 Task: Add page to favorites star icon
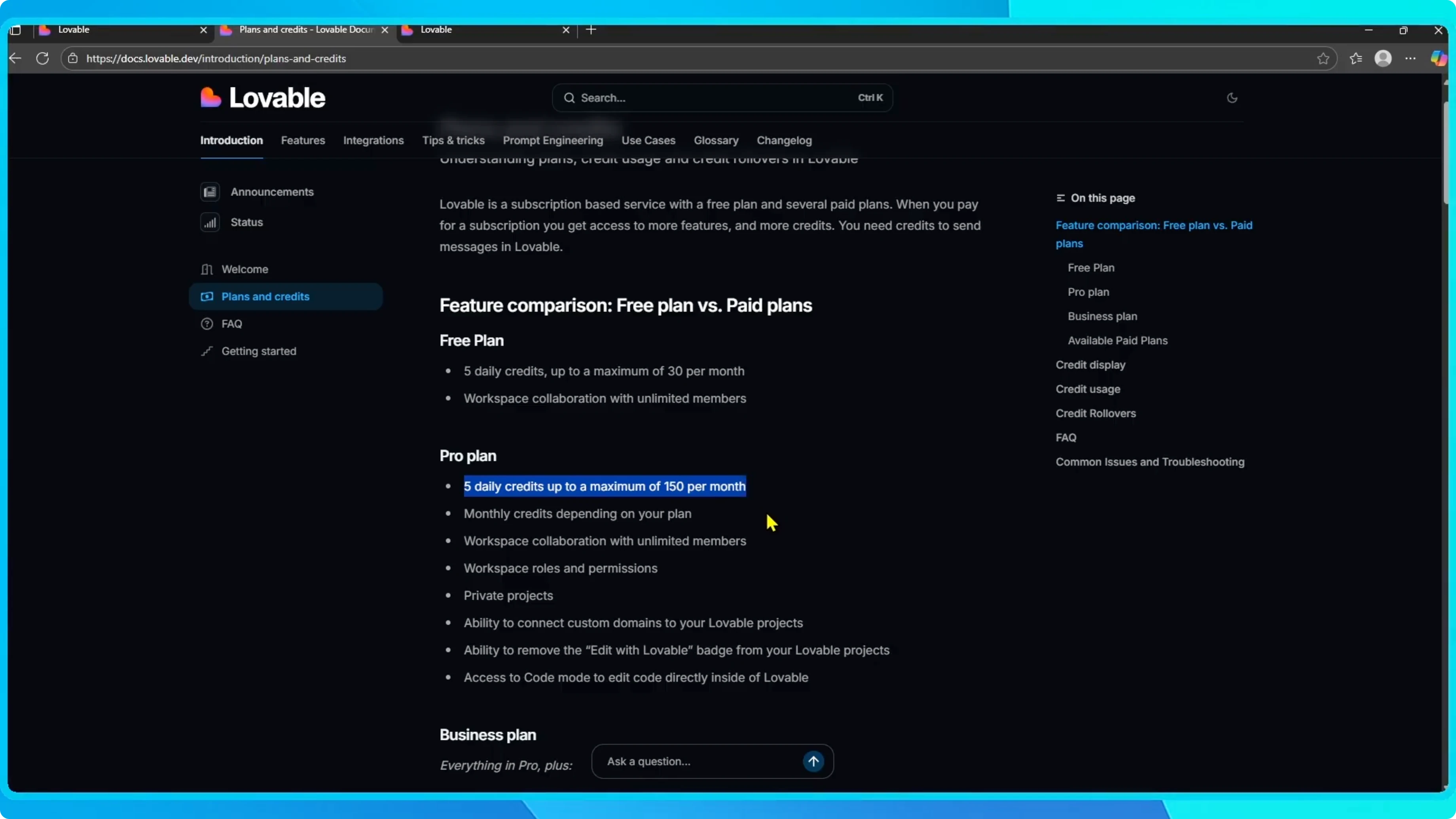pos(1323,58)
